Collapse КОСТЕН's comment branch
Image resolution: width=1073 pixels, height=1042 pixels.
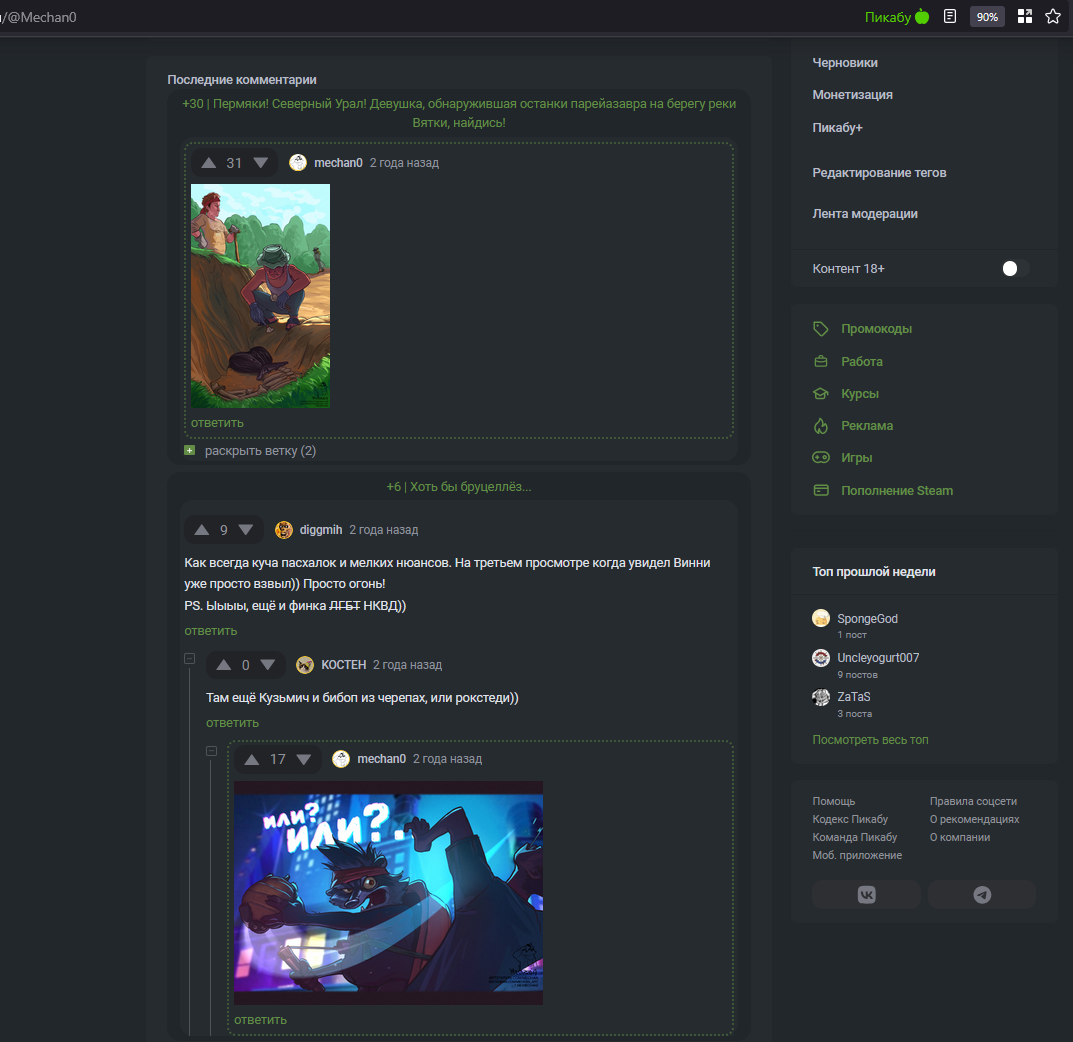190,658
